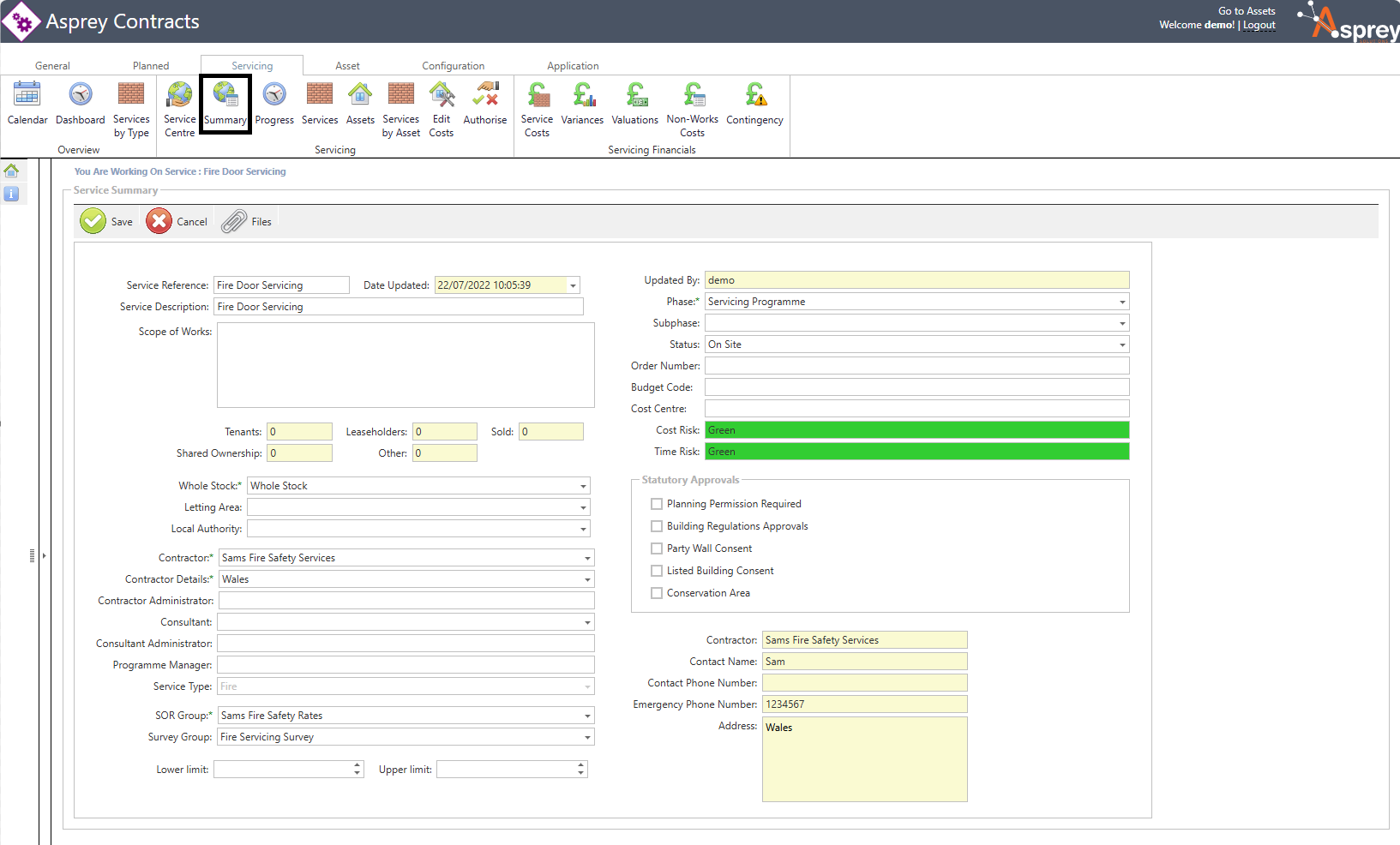Click the Files paperclip icon
This screenshot has height=845, width=1400.
[235, 222]
